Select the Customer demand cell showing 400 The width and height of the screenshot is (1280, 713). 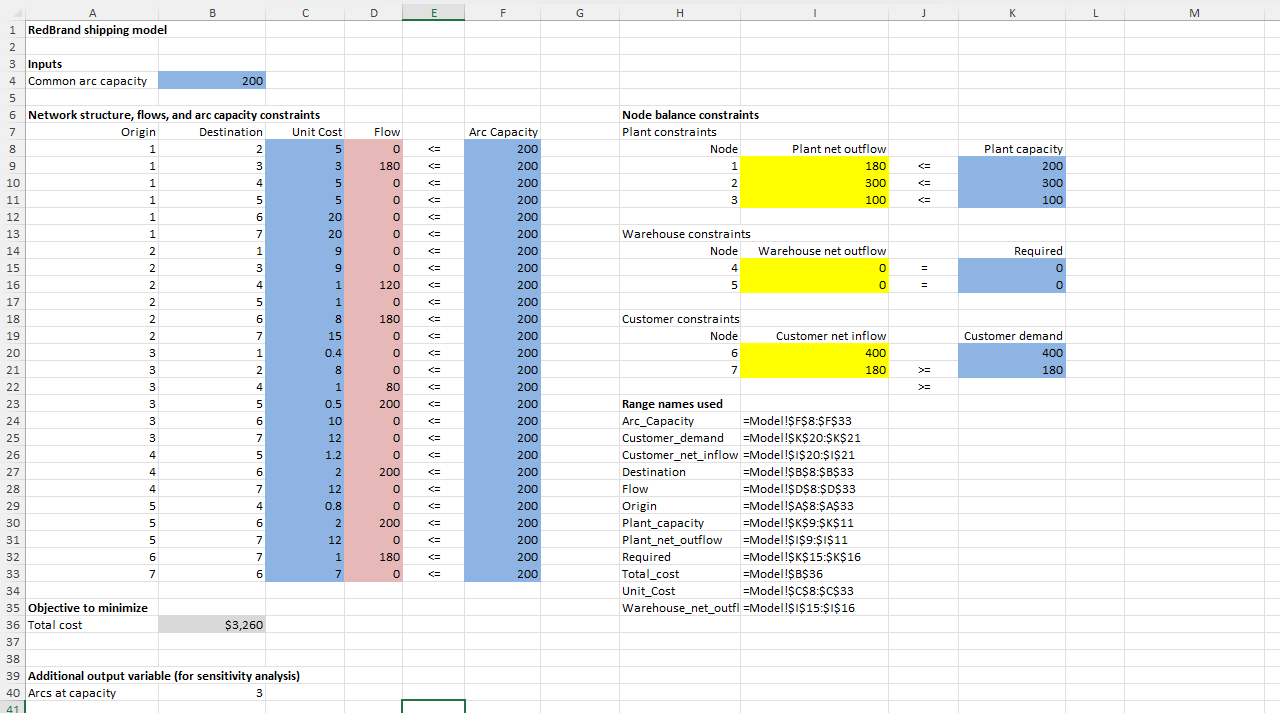coord(1011,352)
